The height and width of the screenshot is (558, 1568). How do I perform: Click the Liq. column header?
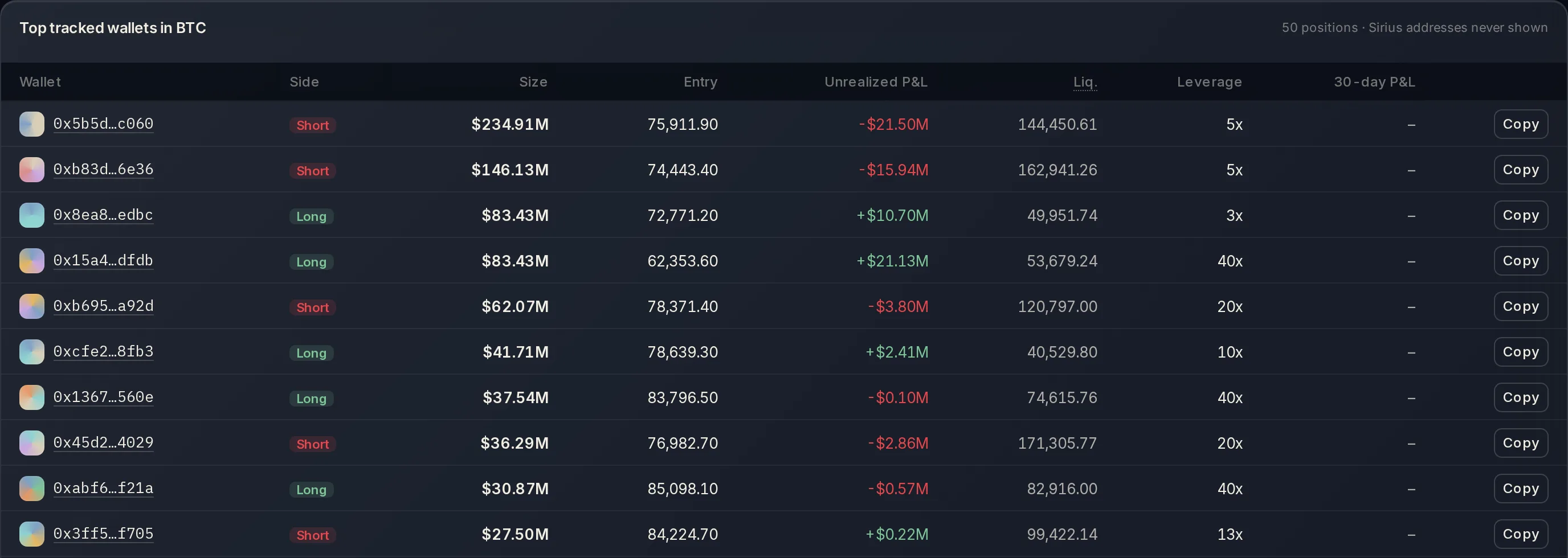tap(1085, 82)
